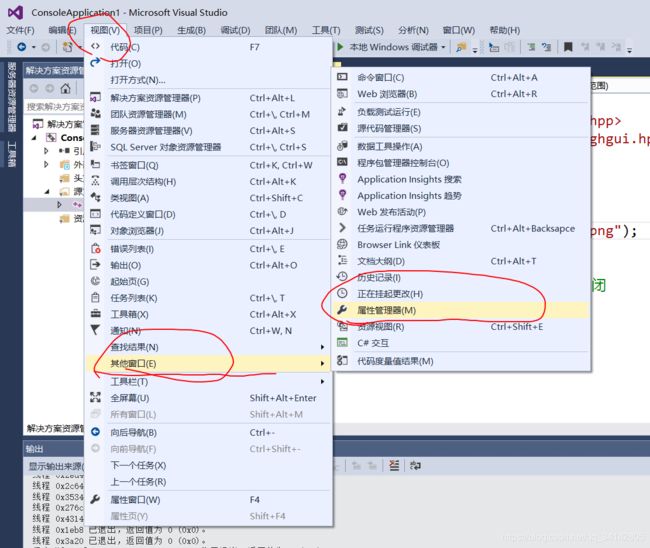Screen dimensions: 650x548
Task: Click 起始页(G) icon
Action: [x=95, y=281]
